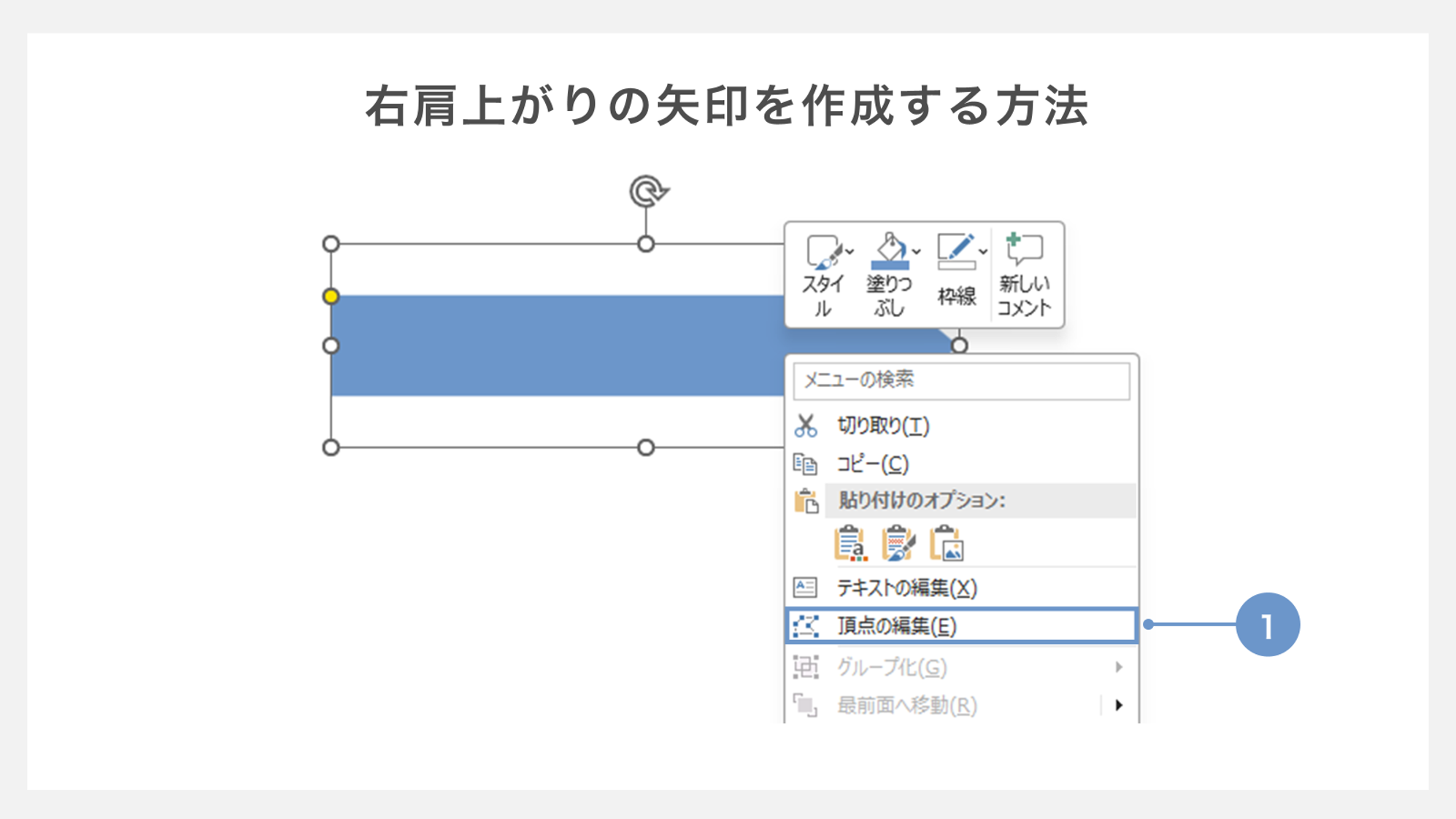Click the 塗りつぶし fill bucket icon
The height and width of the screenshot is (819, 1456).
[x=890, y=251]
